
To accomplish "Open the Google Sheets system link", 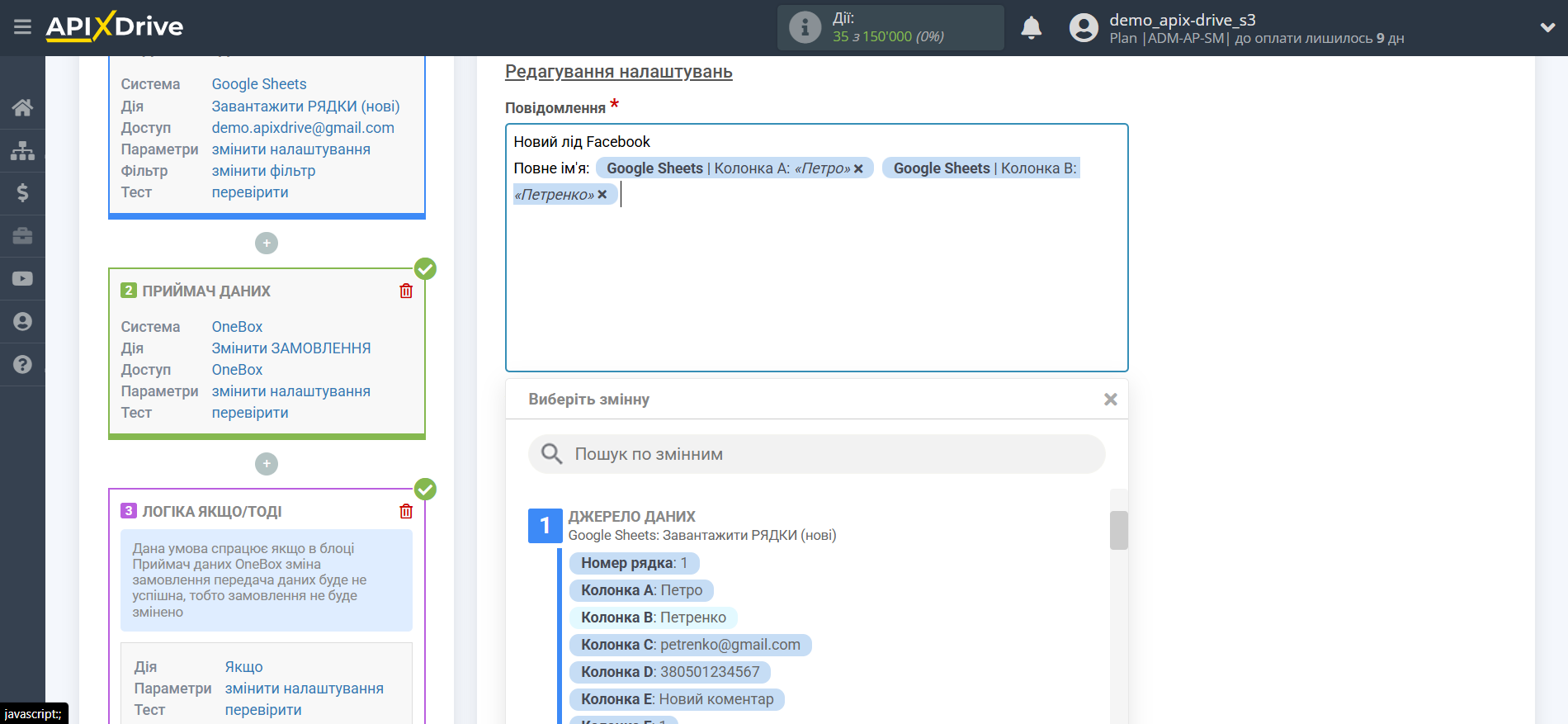I will pyautogui.click(x=259, y=84).
